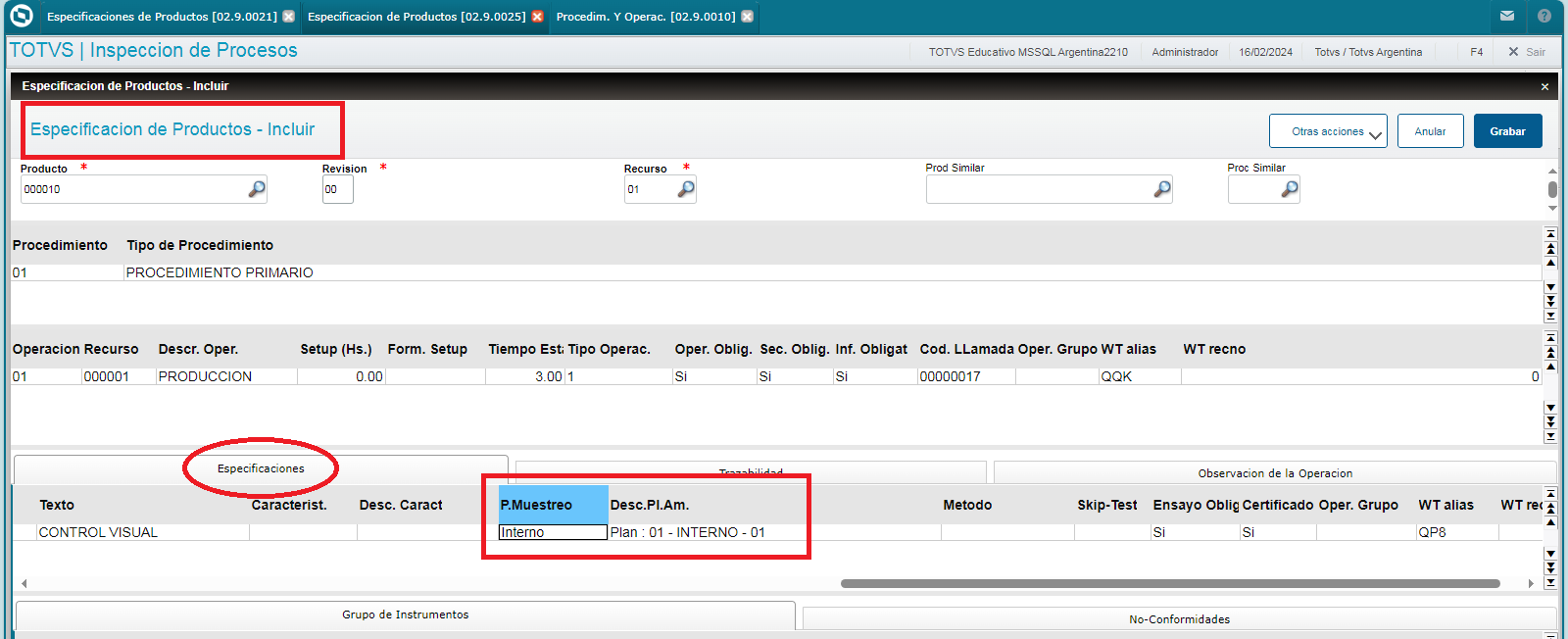Open the No-Conformidades tab

1179,619
